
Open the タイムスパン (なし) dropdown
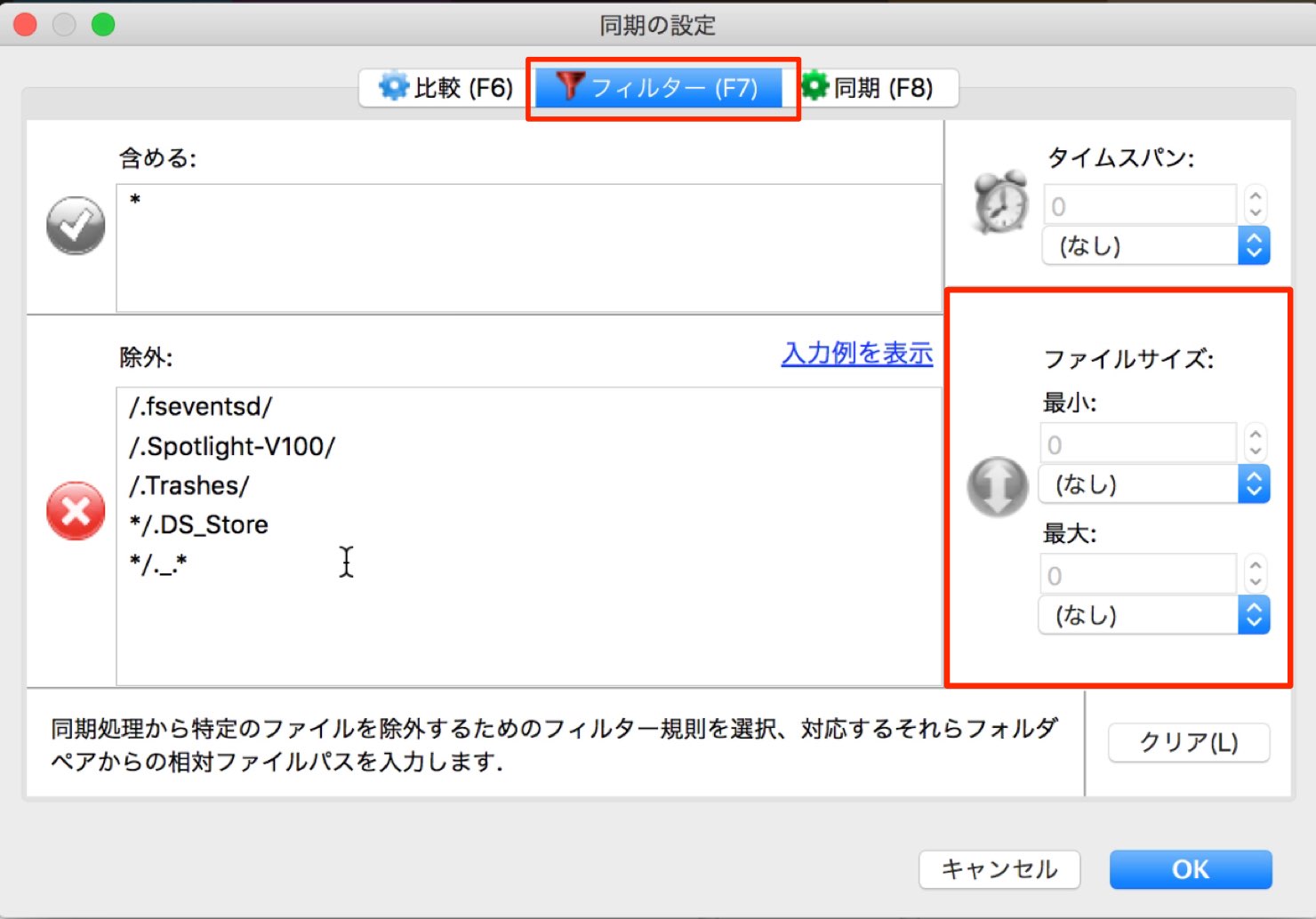click(1156, 246)
